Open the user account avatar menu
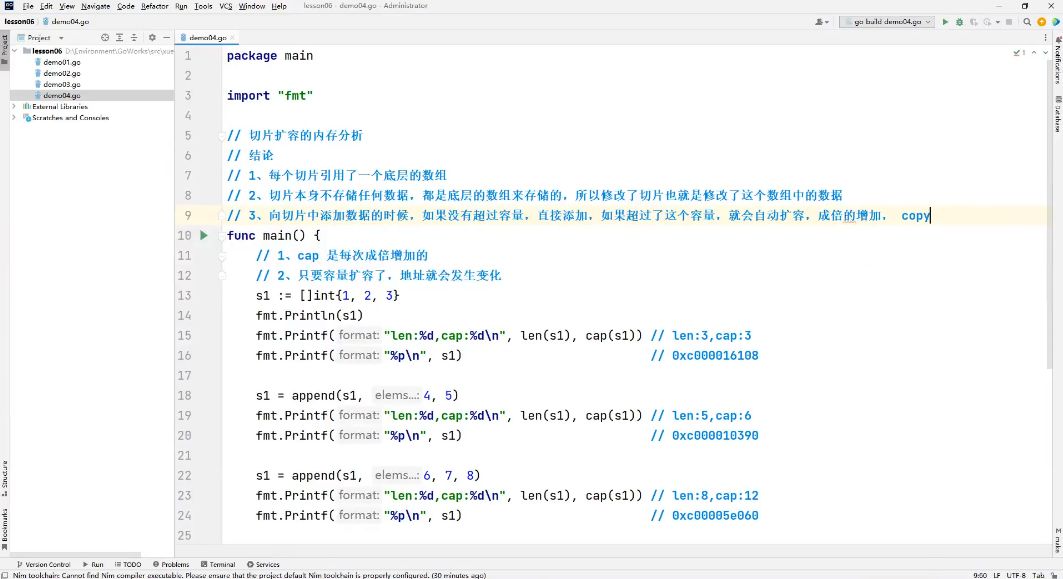This screenshot has width=1063, height=579. (822, 22)
